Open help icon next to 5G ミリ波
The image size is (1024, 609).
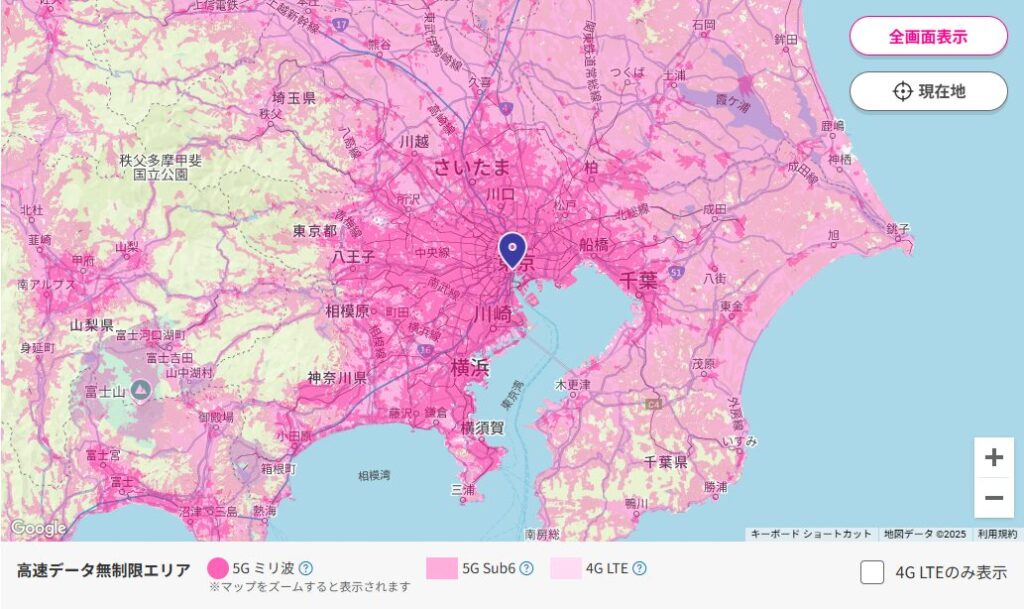point(305,569)
